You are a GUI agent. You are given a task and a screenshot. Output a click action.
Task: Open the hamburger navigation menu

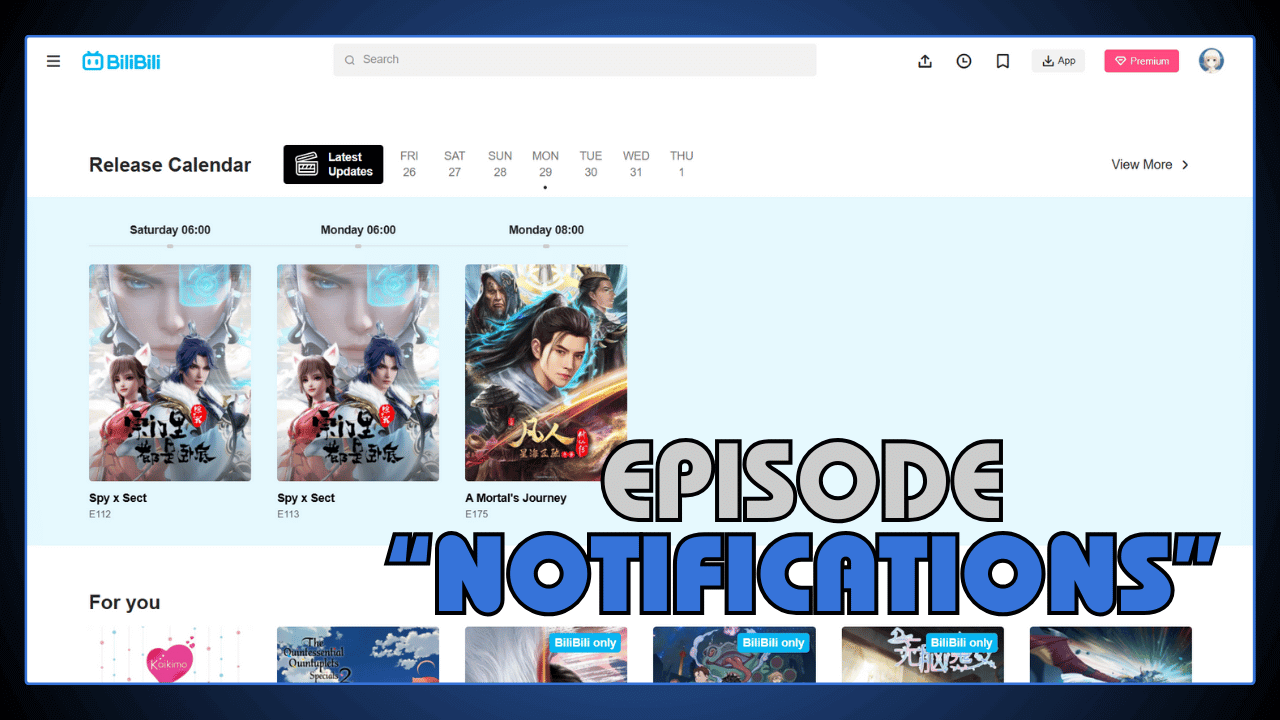(53, 61)
